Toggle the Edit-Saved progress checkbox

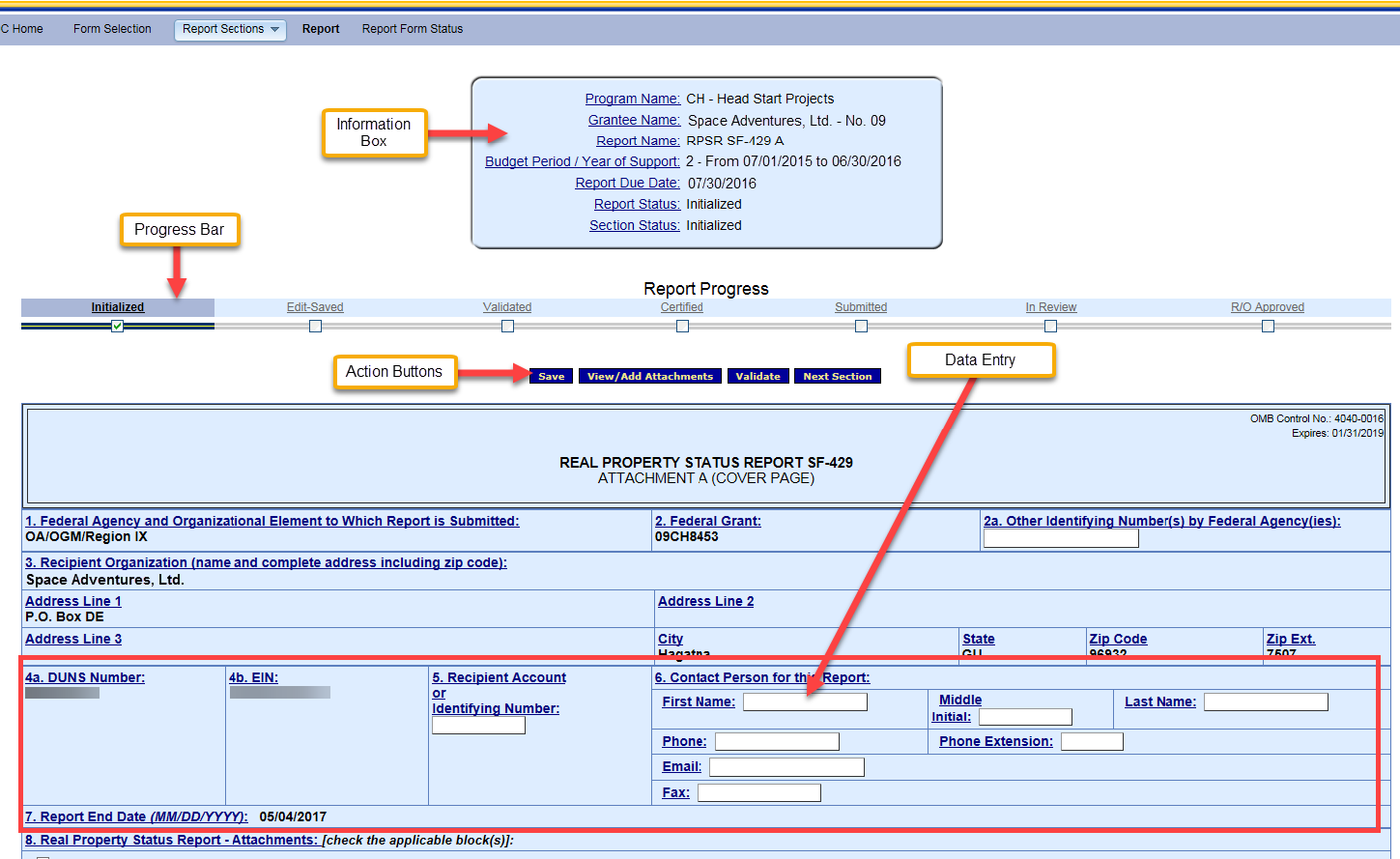click(315, 327)
